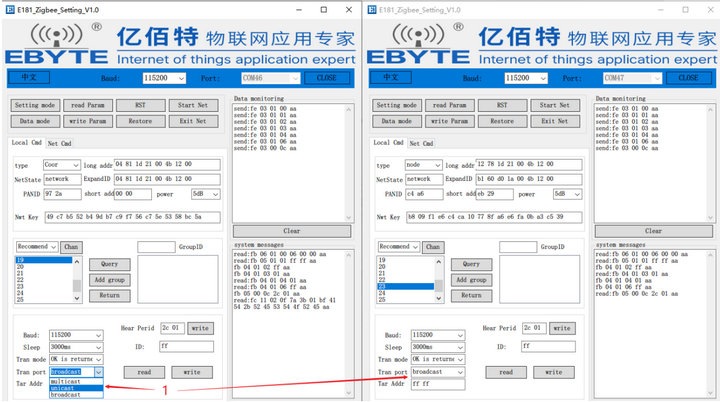
Task: Open power 5dB dropdown in right window
Action: tap(568, 194)
